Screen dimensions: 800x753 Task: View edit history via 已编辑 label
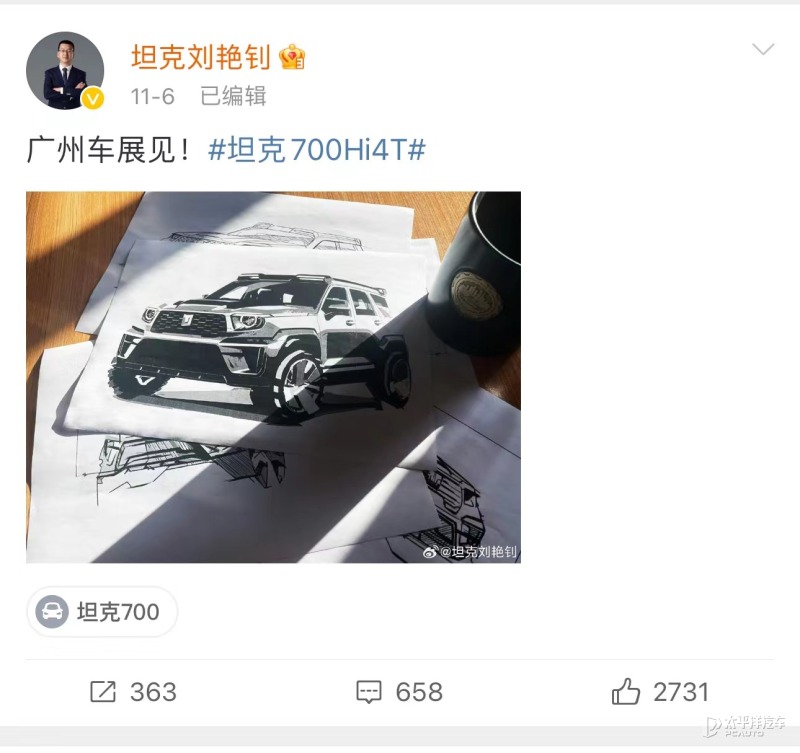[x=233, y=96]
